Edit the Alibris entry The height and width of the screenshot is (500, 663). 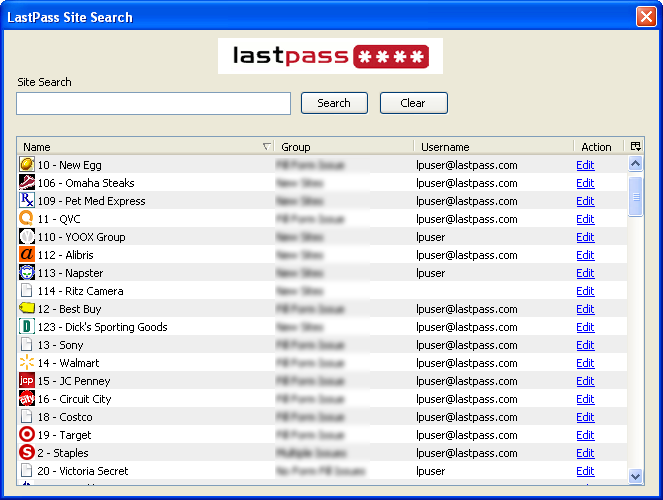(585, 255)
